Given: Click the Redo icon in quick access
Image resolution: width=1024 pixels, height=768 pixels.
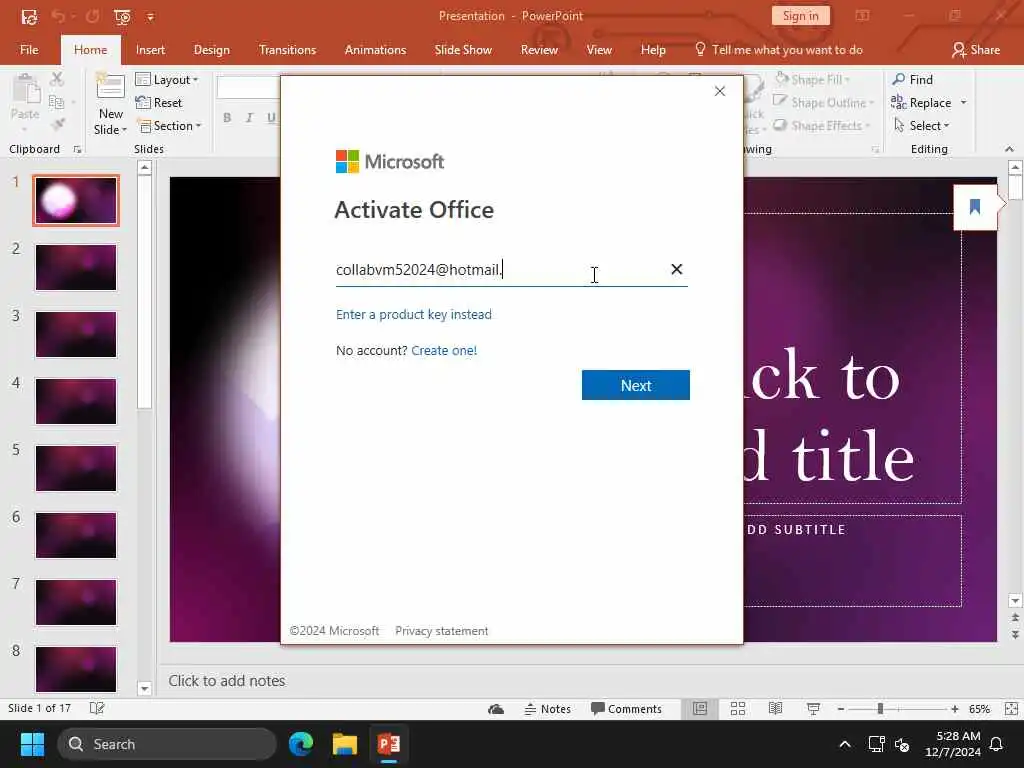Looking at the screenshot, I should [x=92, y=16].
